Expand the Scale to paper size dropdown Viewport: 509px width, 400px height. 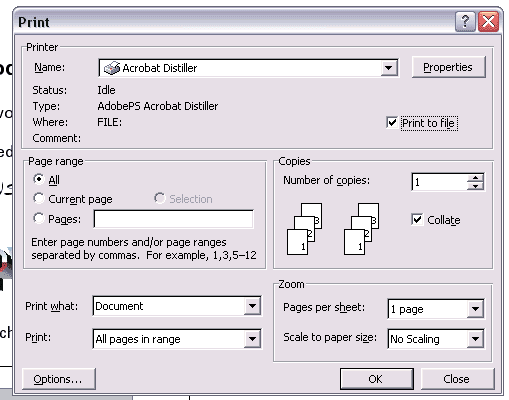(x=475, y=339)
